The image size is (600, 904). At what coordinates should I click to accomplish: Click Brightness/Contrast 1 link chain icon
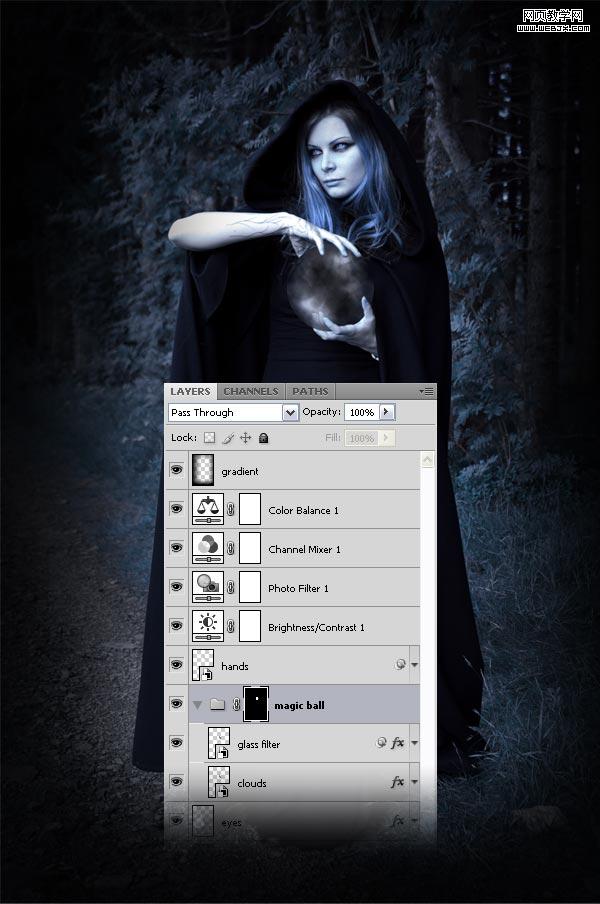point(231,626)
